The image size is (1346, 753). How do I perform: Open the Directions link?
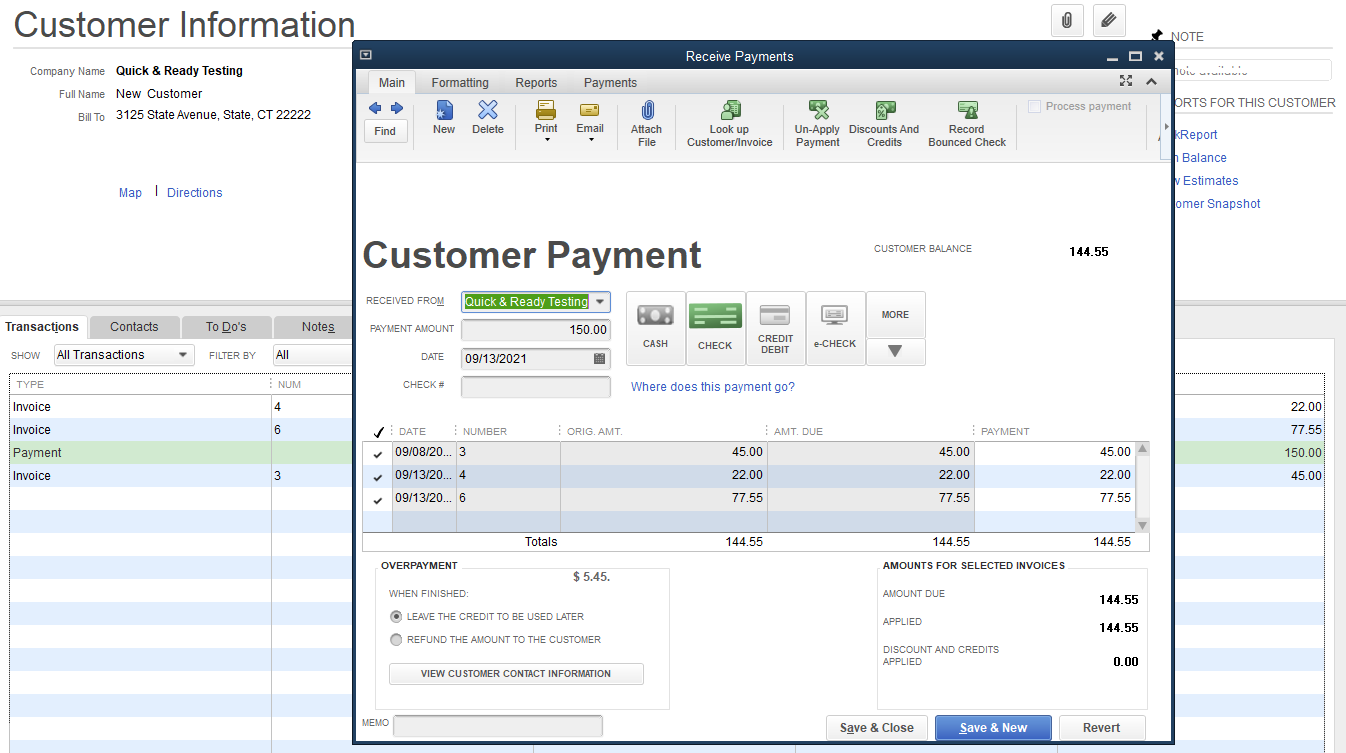click(x=195, y=193)
